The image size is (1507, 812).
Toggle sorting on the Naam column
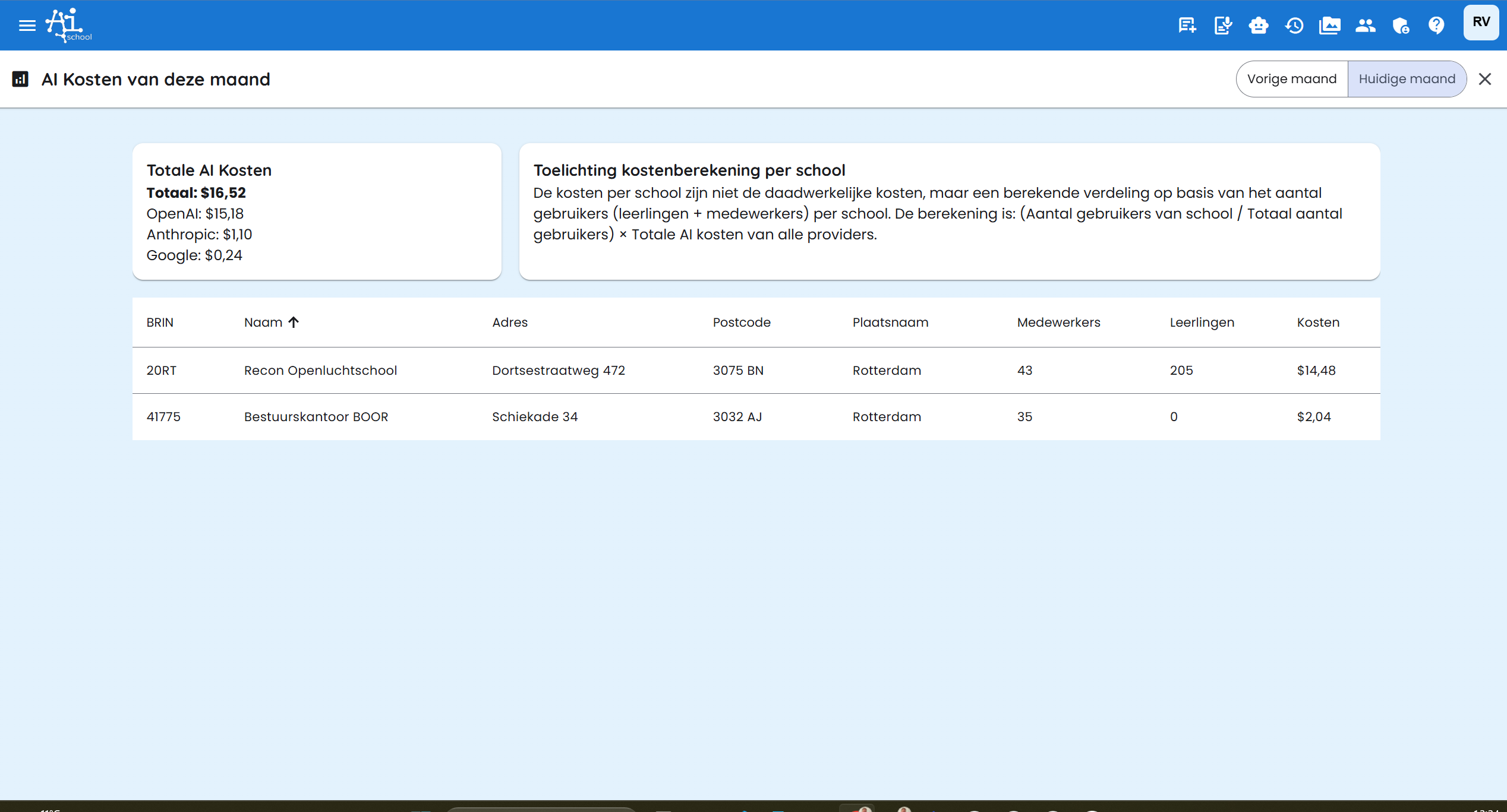[x=271, y=322]
